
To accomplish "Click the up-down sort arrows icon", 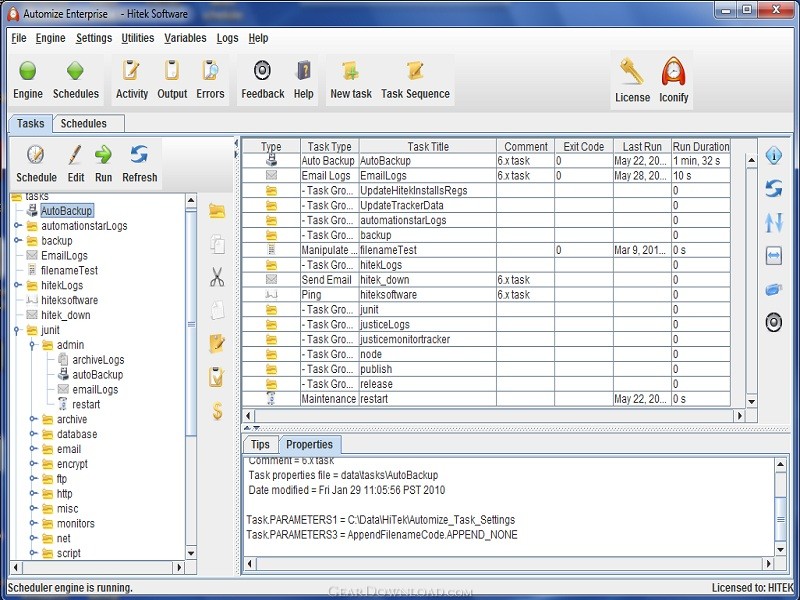I will pyautogui.click(x=773, y=222).
